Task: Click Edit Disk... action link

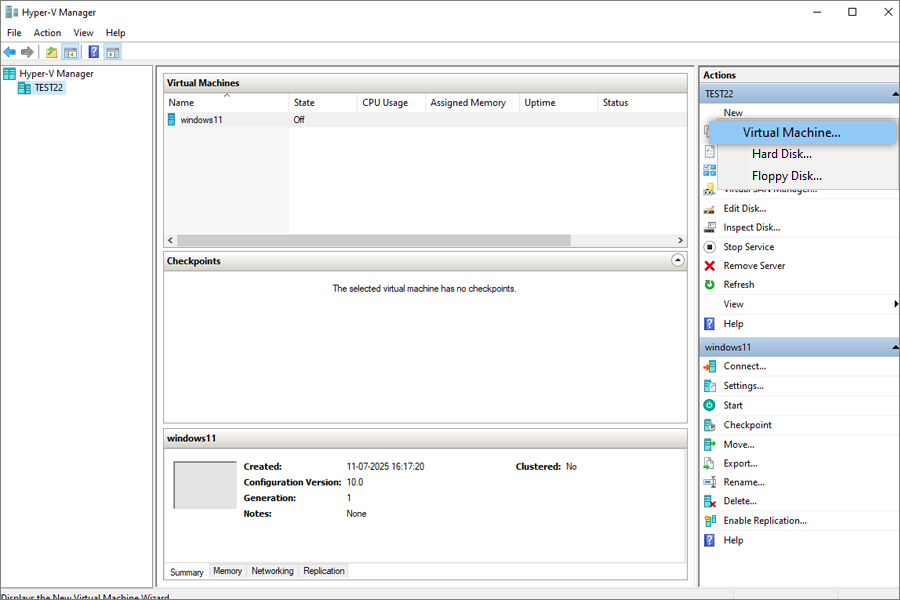Action: [744, 209]
